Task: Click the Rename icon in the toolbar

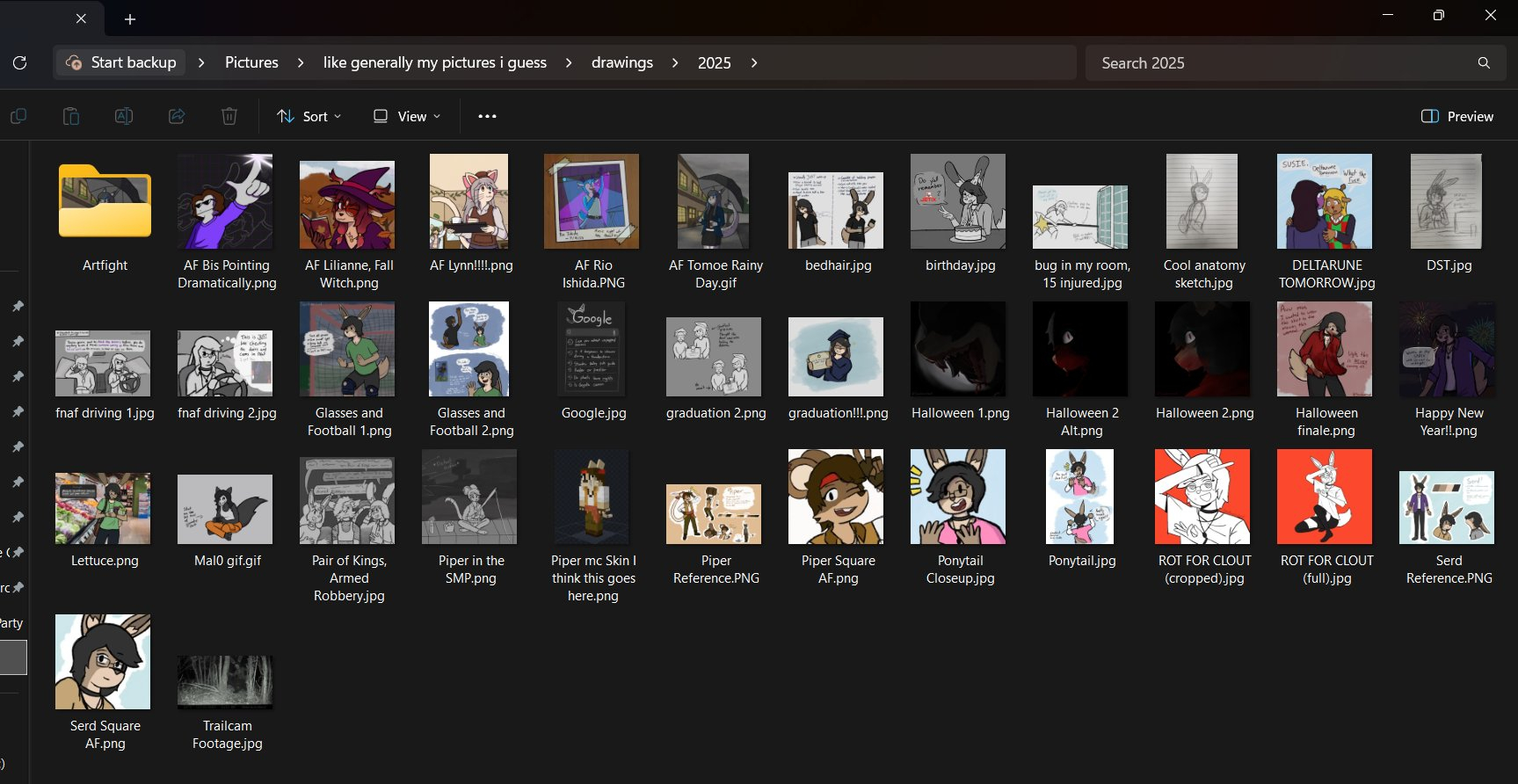Action: click(124, 116)
